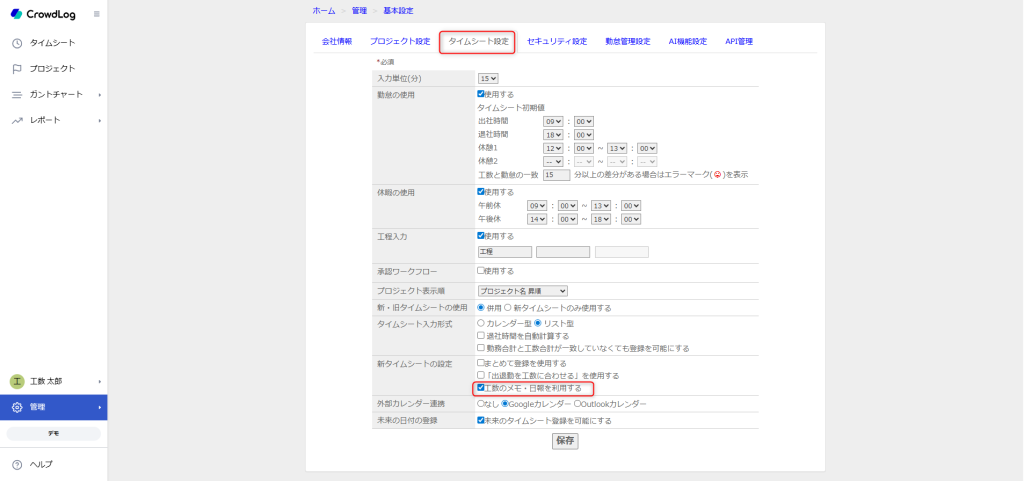
Task: Click the CrowdLog logo icon
Action: point(16,14)
